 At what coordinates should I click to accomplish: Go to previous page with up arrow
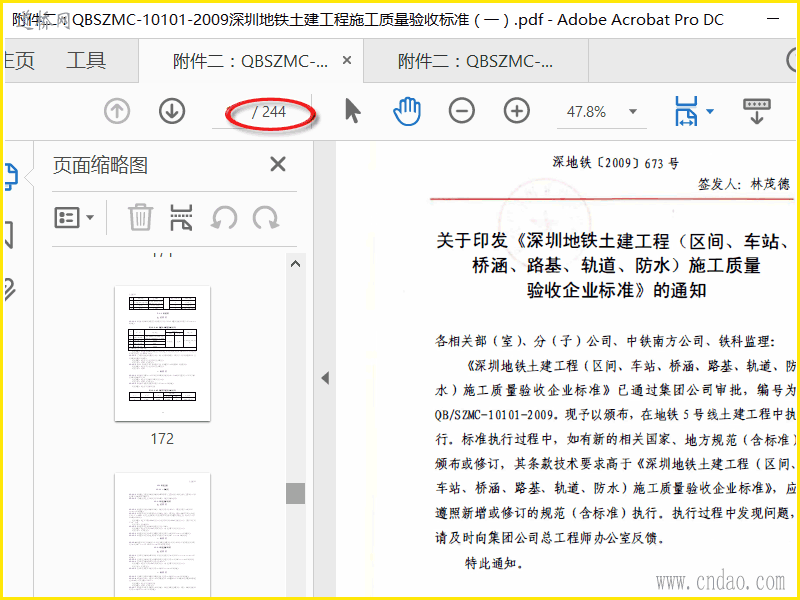[117, 111]
